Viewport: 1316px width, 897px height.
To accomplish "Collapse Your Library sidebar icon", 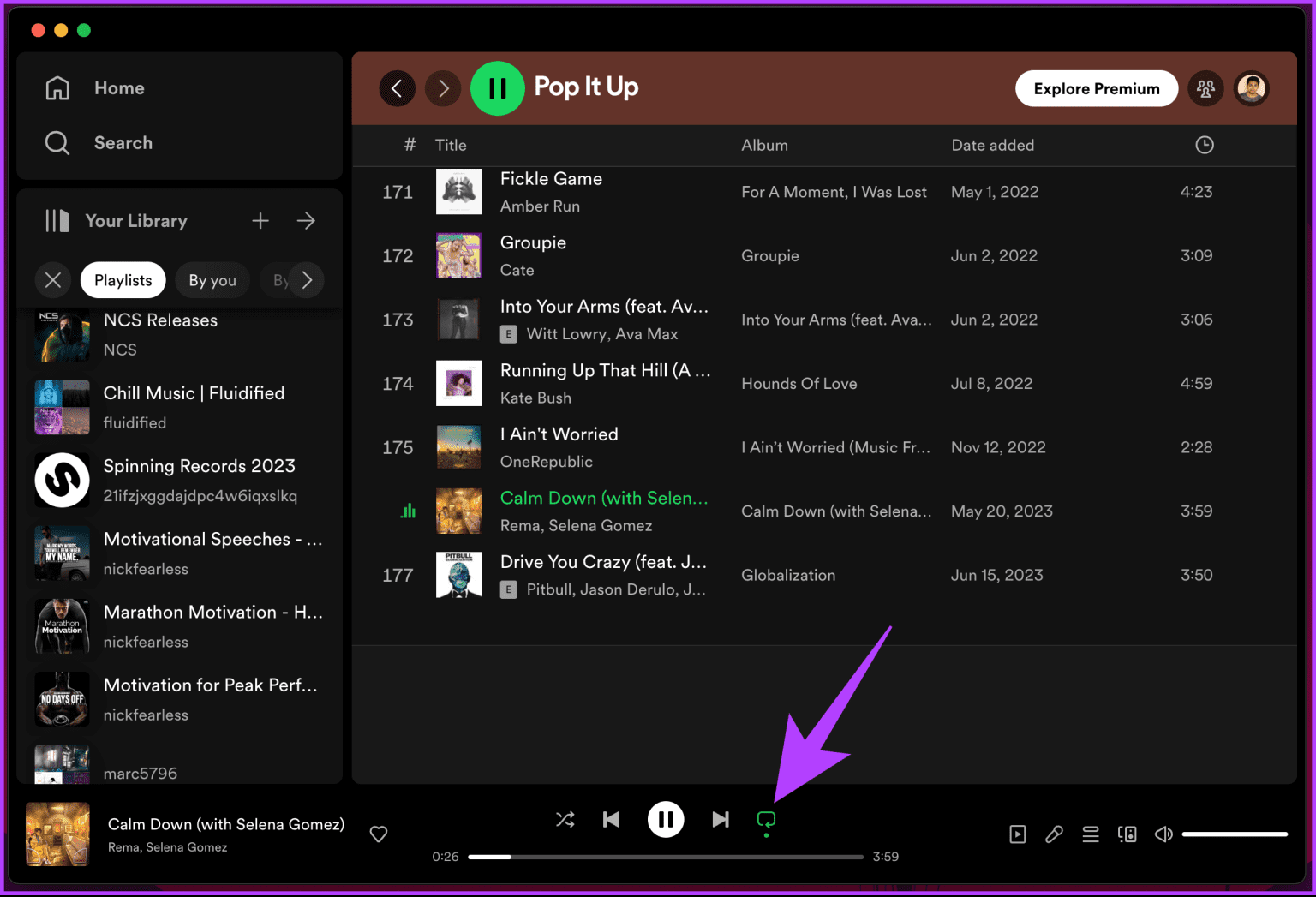I will (57, 221).
